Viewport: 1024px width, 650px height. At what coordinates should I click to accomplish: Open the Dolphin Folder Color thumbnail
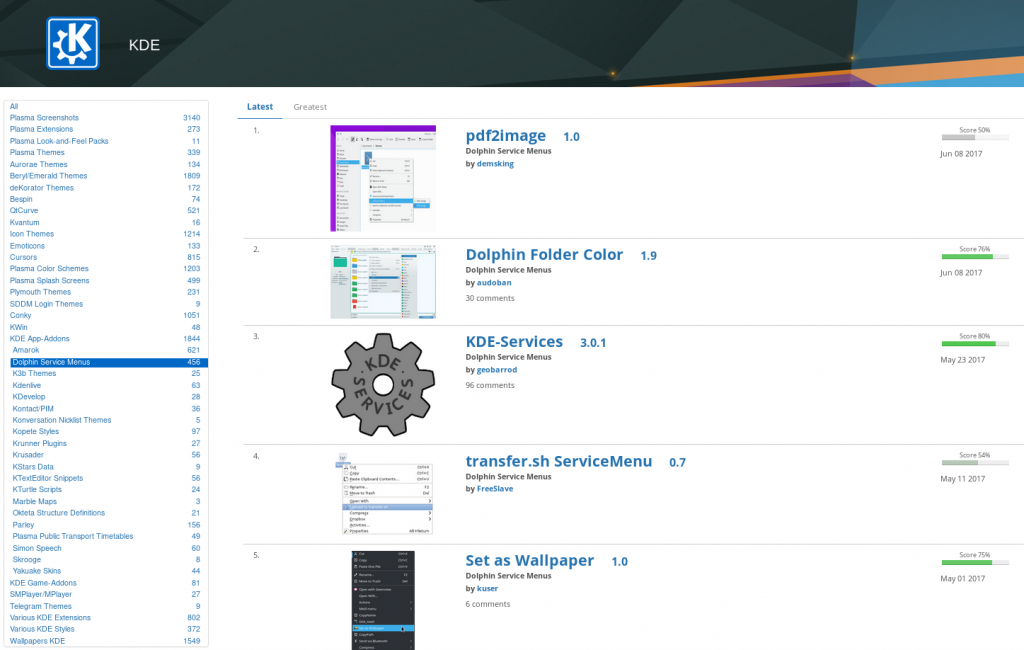(383, 282)
